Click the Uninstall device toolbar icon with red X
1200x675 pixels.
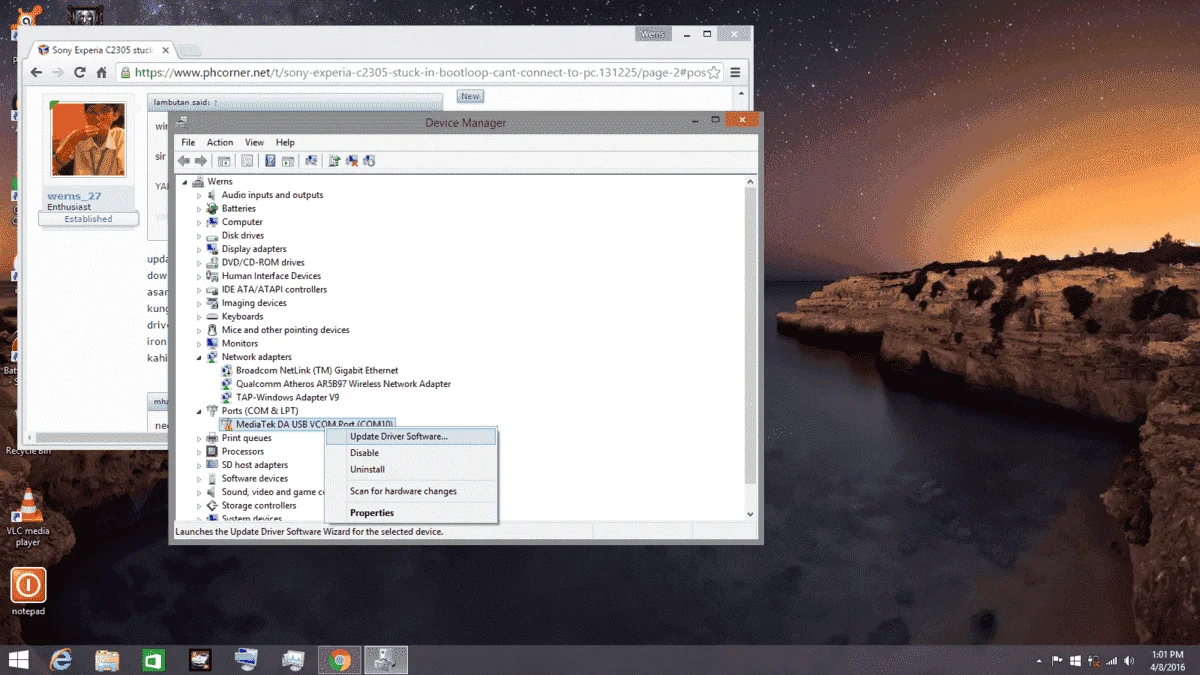pyautogui.click(x=352, y=161)
